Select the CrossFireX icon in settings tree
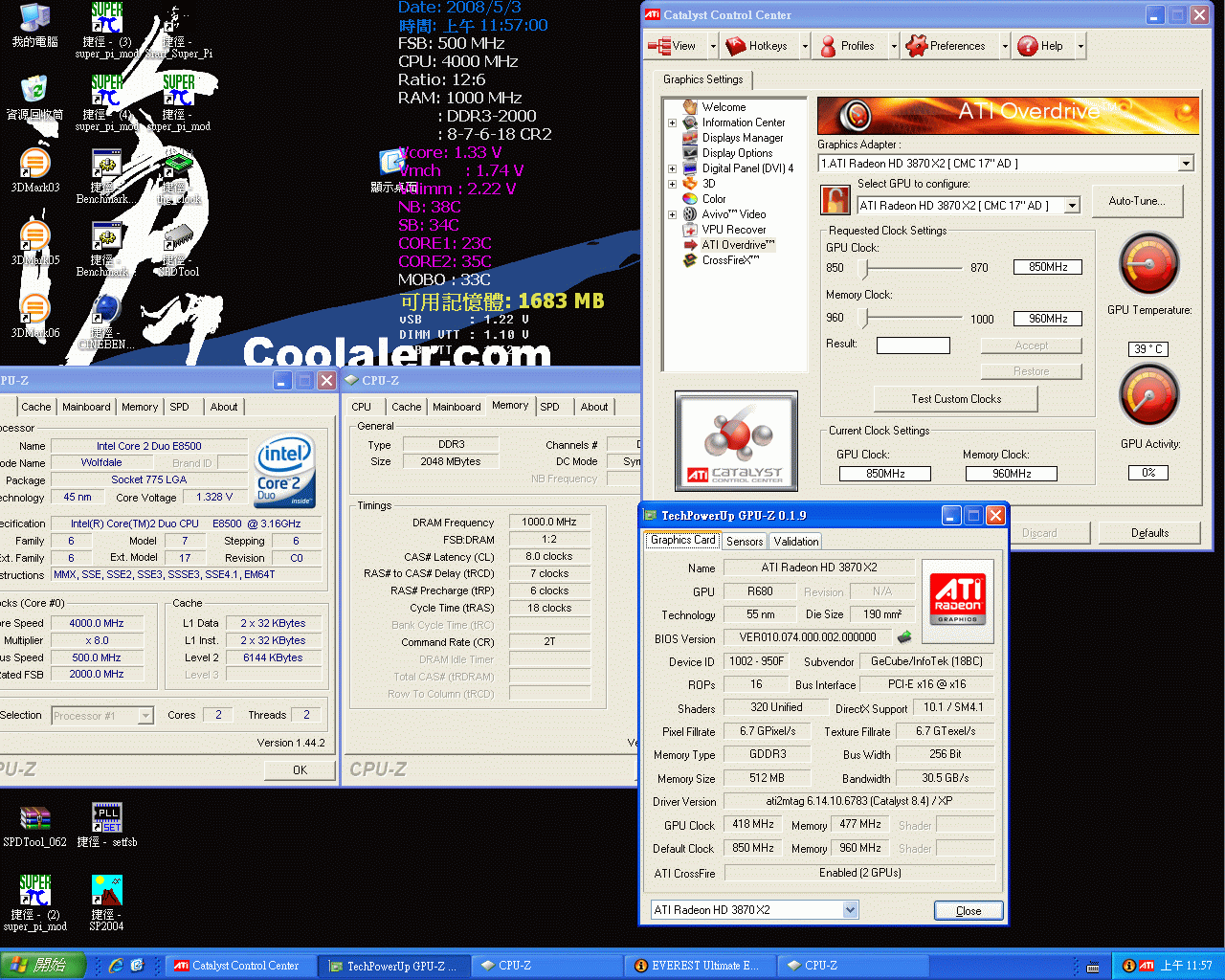1225x980 pixels. pos(689,260)
